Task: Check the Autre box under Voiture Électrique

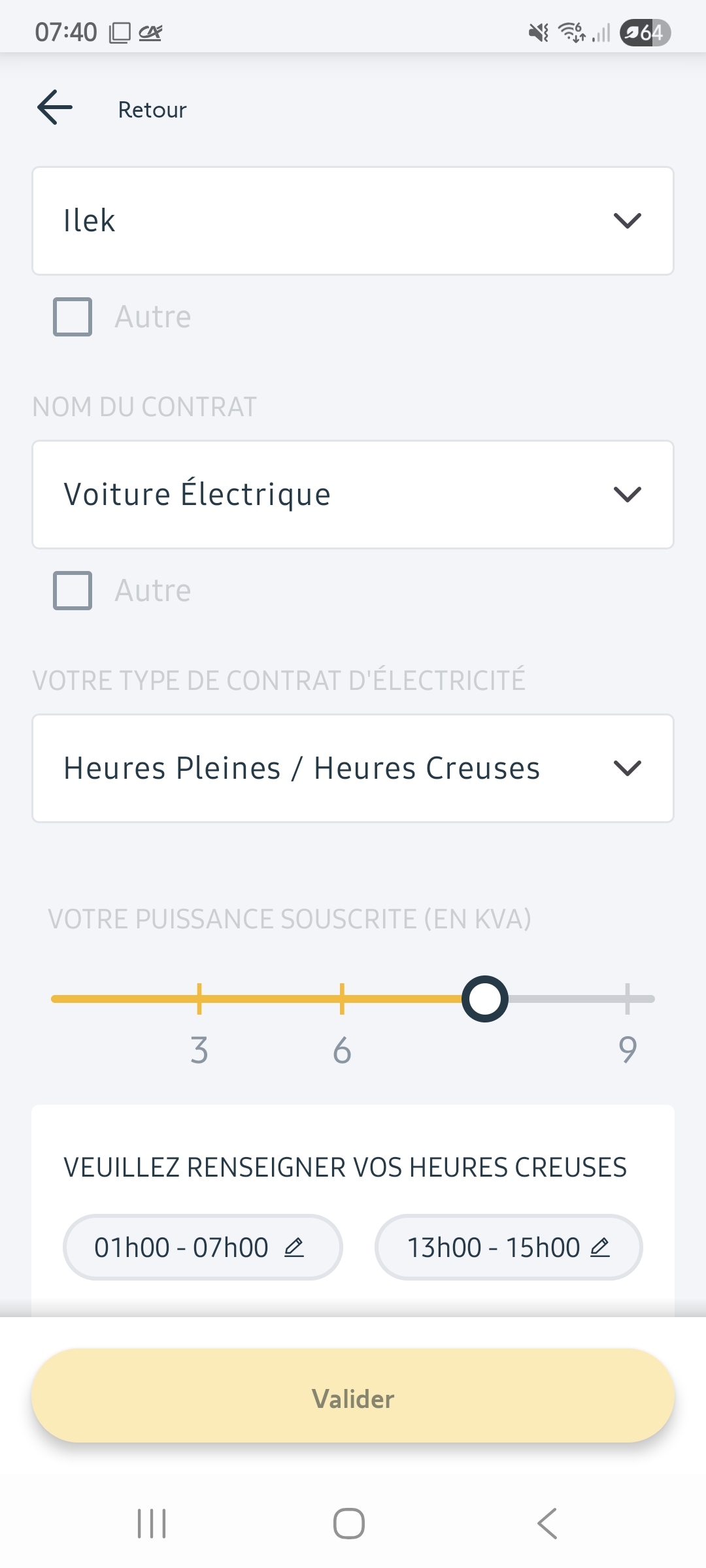Action: pyautogui.click(x=73, y=591)
